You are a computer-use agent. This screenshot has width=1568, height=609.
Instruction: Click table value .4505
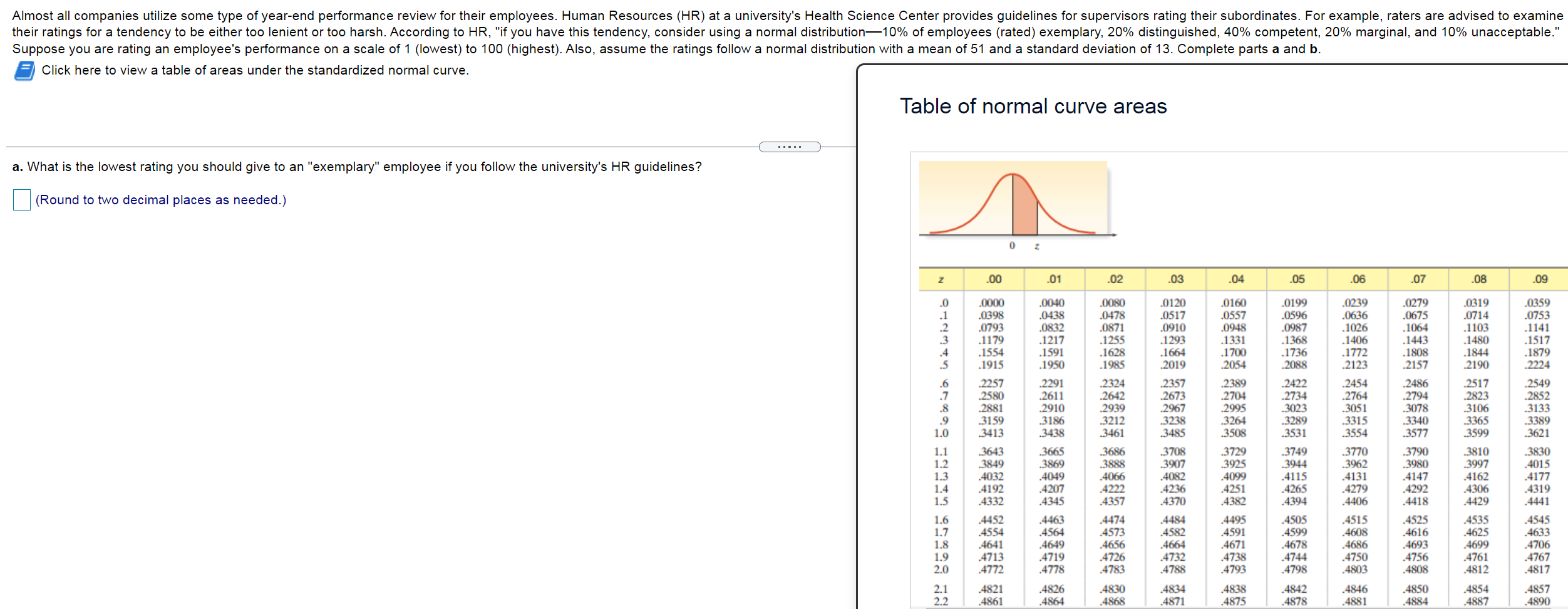pyautogui.click(x=1295, y=520)
